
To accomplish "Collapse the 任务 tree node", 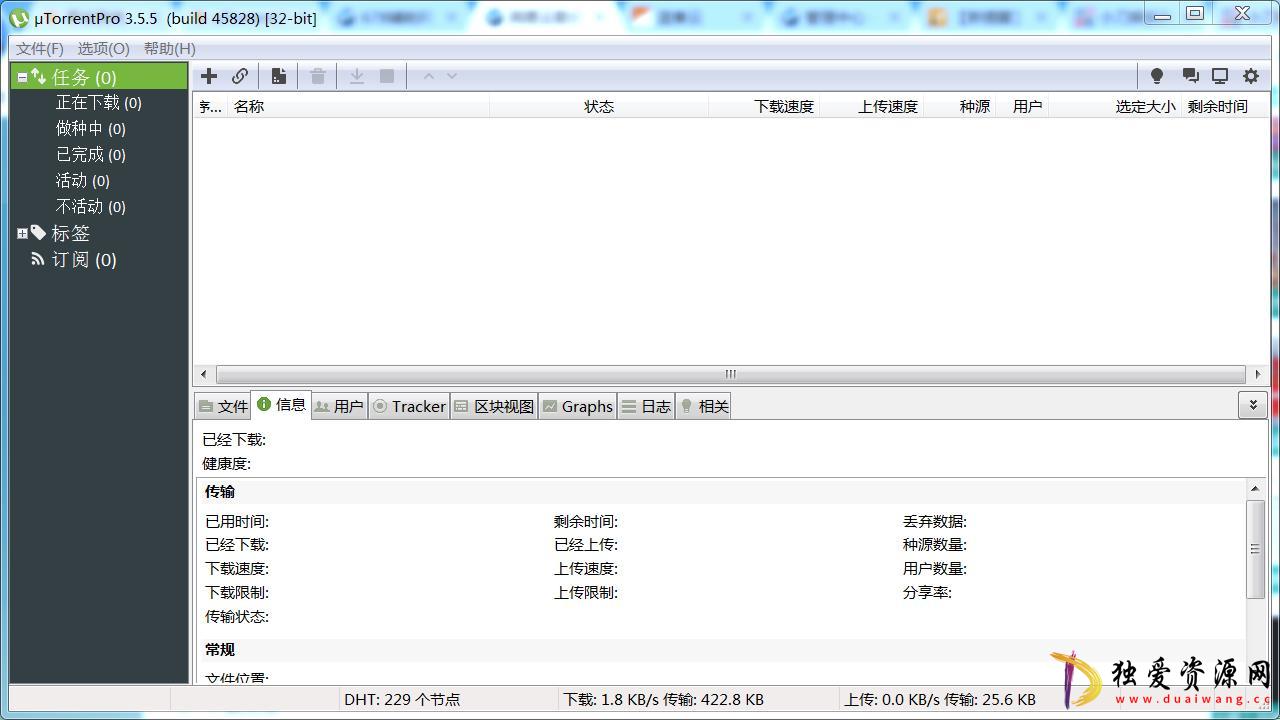I will coord(22,77).
